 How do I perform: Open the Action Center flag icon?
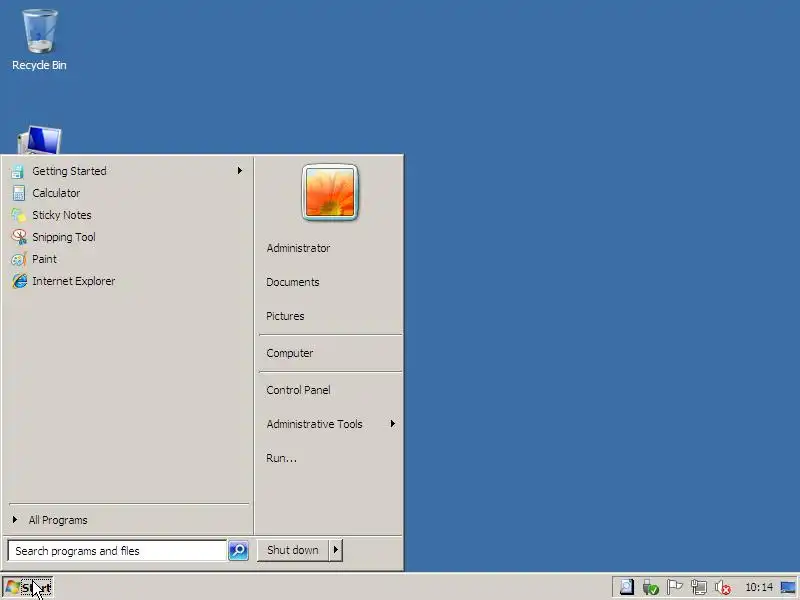coord(674,587)
